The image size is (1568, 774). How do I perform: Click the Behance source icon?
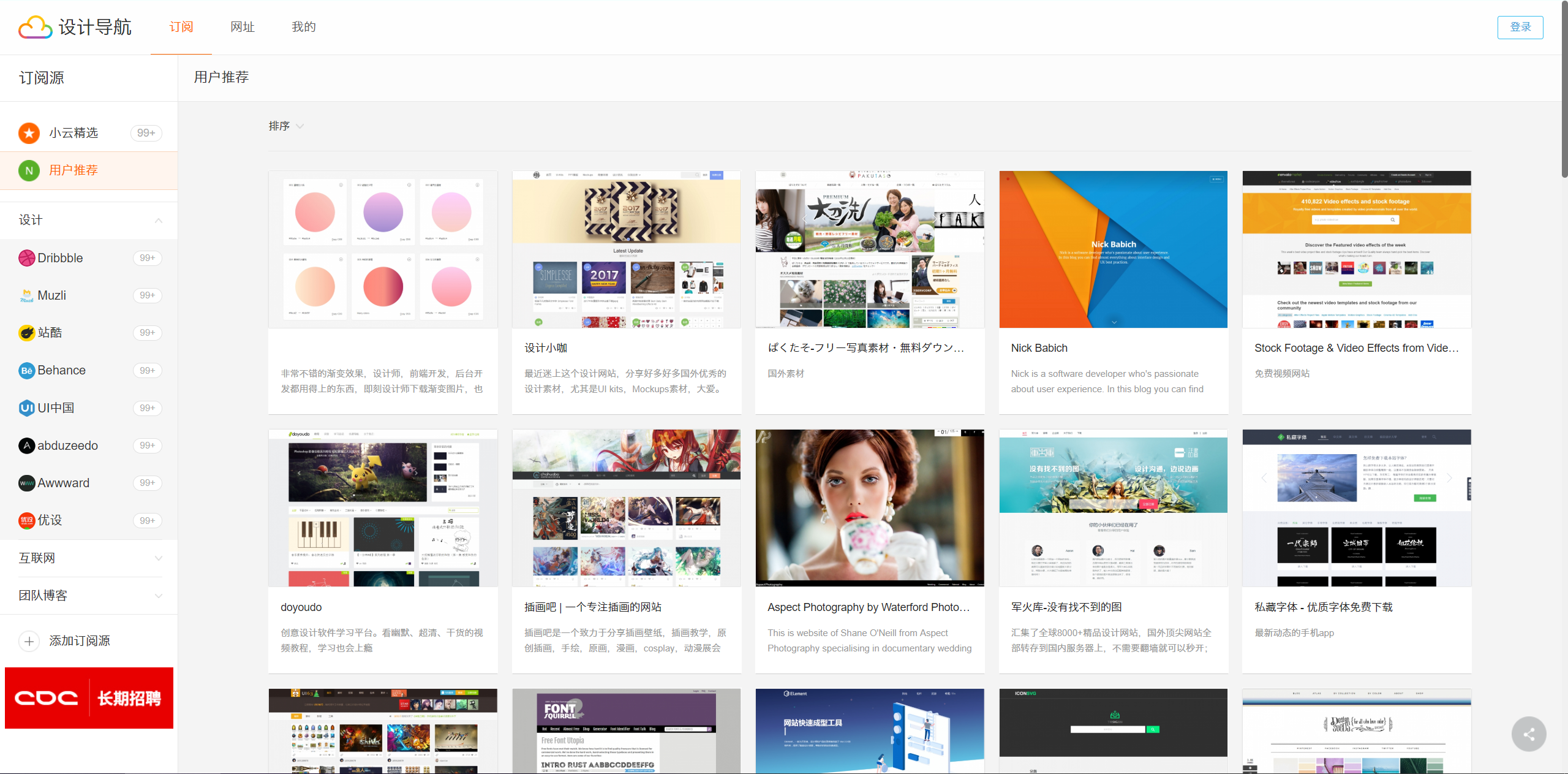[26, 371]
